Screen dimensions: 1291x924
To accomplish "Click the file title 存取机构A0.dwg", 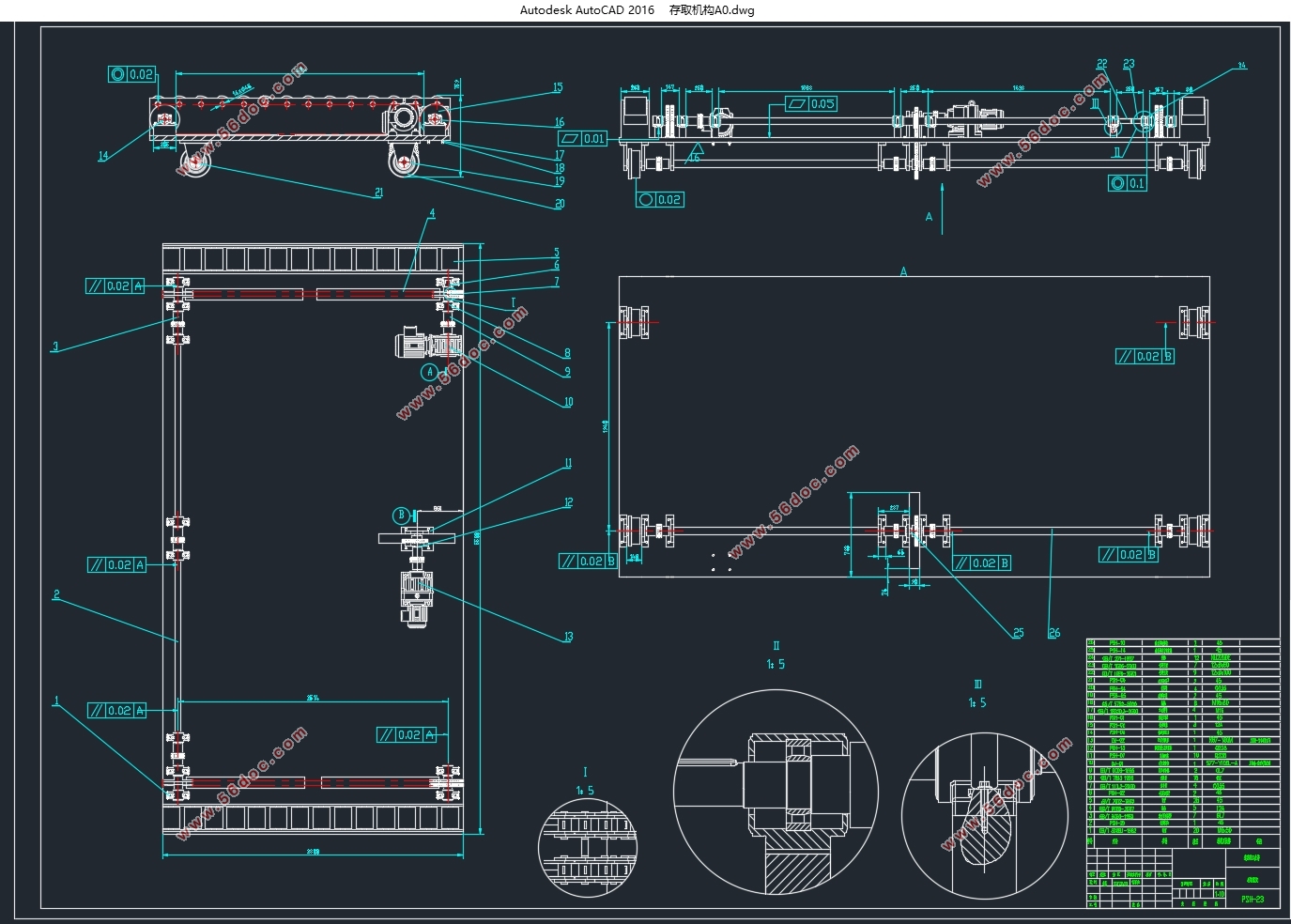I will pyautogui.click(x=712, y=10).
